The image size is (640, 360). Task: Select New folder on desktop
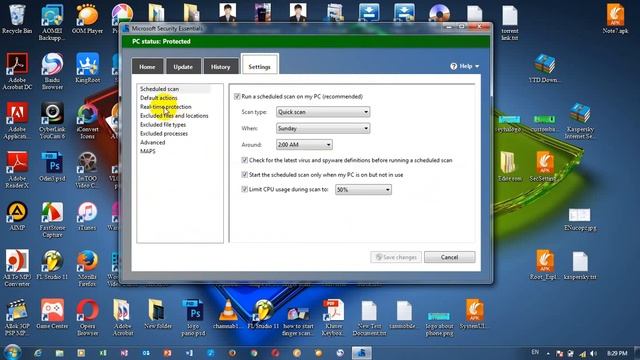(x=158, y=314)
